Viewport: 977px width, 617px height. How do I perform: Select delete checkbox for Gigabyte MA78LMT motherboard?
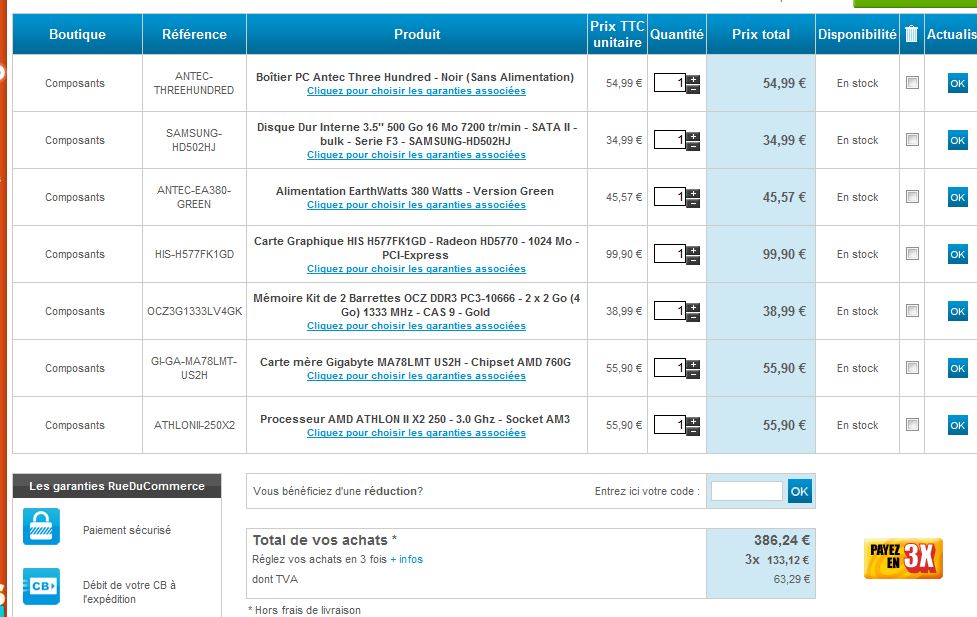(912, 368)
